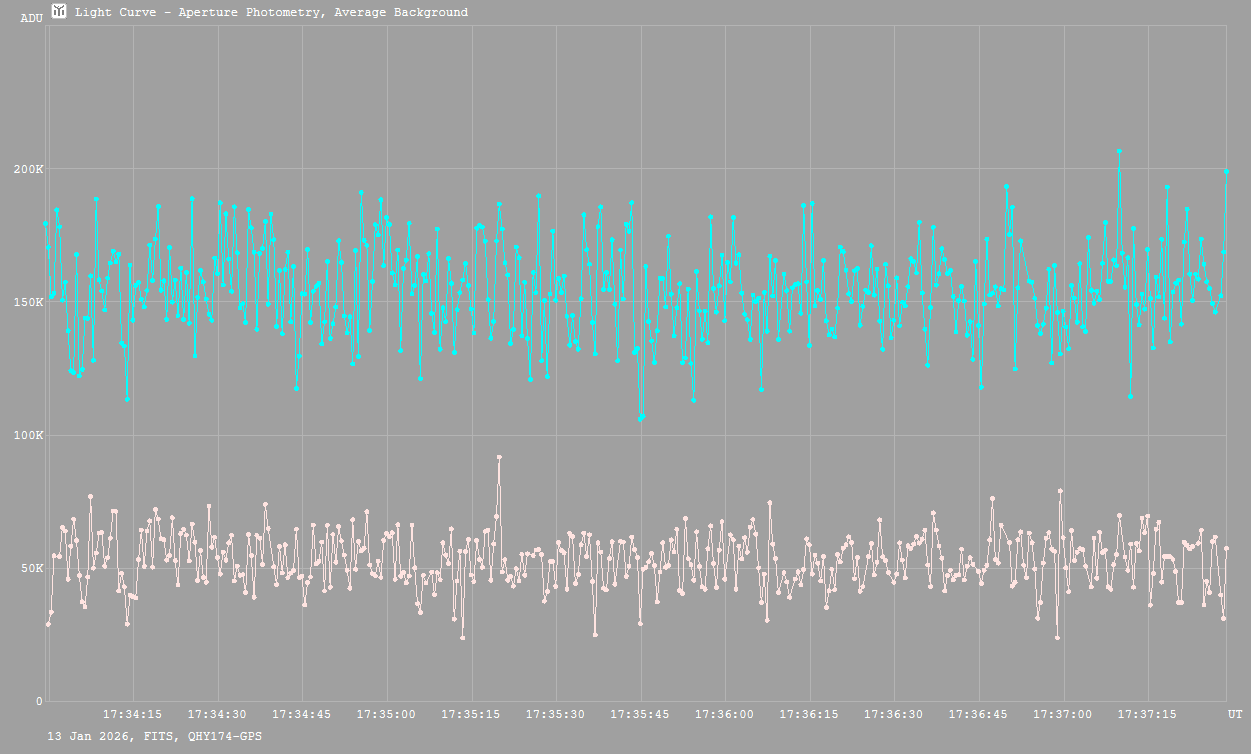The width and height of the screenshot is (1251, 754).
Task: Select the 17:34:15 time label
Action: pyautogui.click(x=133, y=715)
